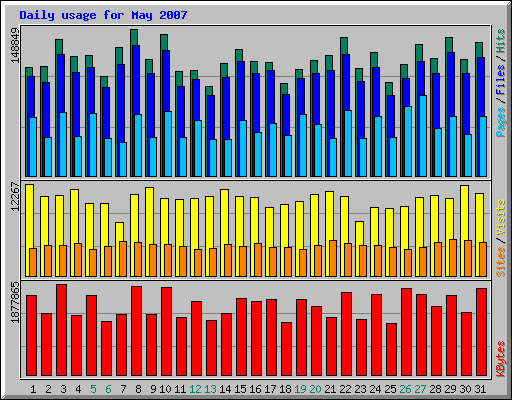Click the orange sites bar for day 14
Screen dimensions: 512x400
[x=228, y=260]
